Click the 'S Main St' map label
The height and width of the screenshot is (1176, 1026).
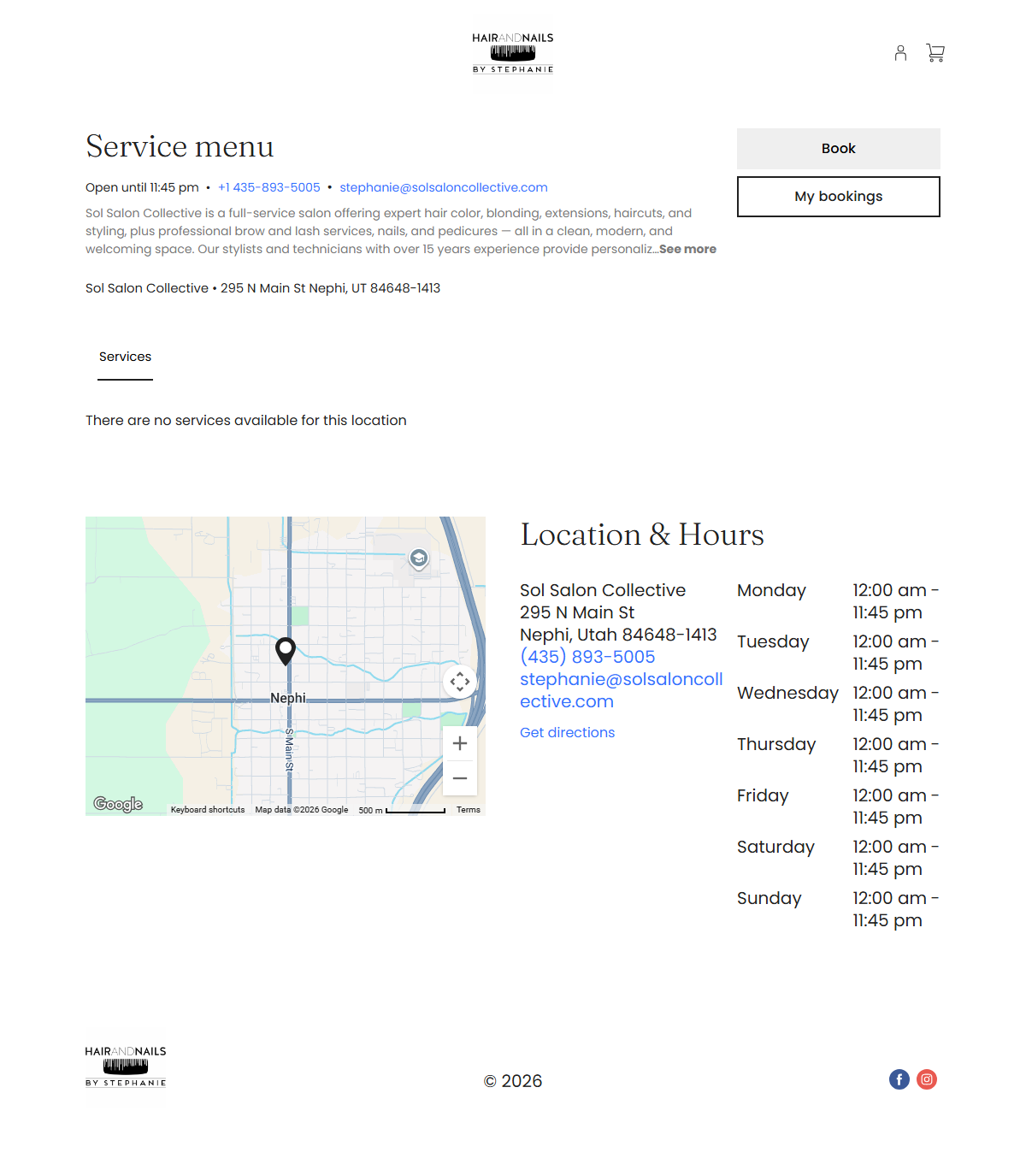(x=289, y=751)
